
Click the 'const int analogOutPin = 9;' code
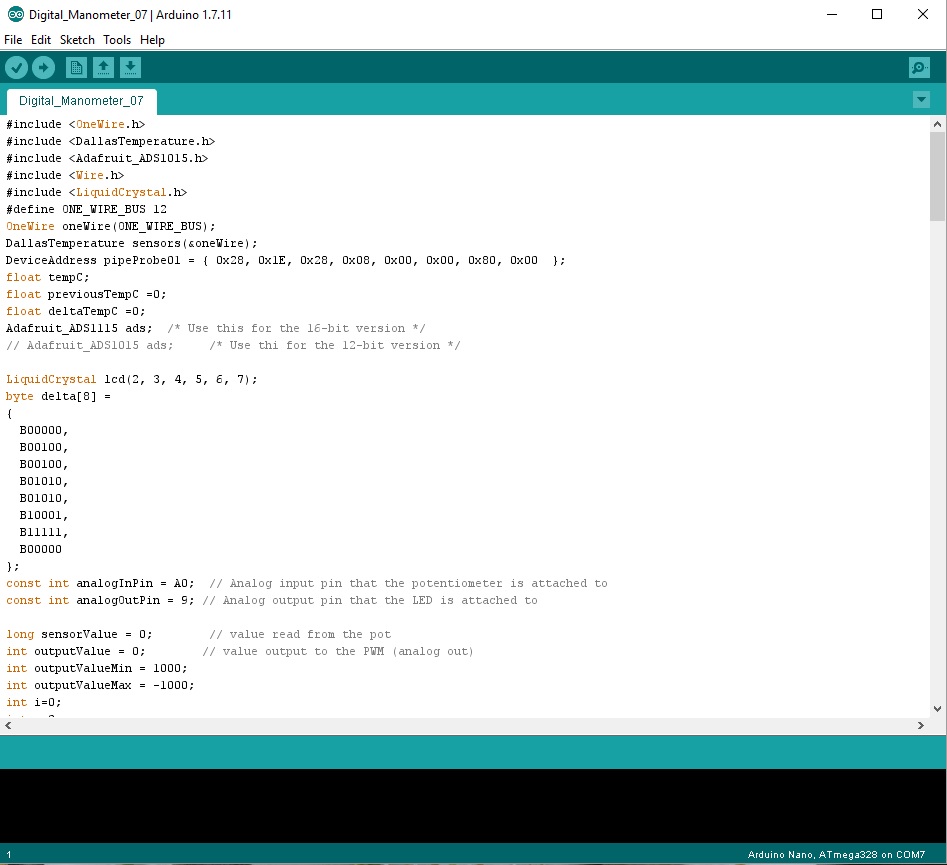tap(100, 600)
